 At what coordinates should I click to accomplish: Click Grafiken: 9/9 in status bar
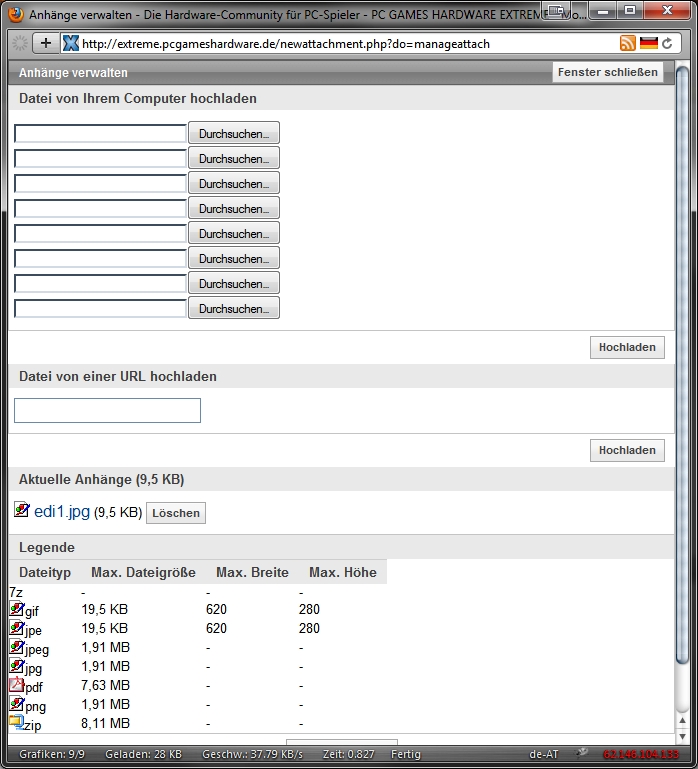[52, 754]
